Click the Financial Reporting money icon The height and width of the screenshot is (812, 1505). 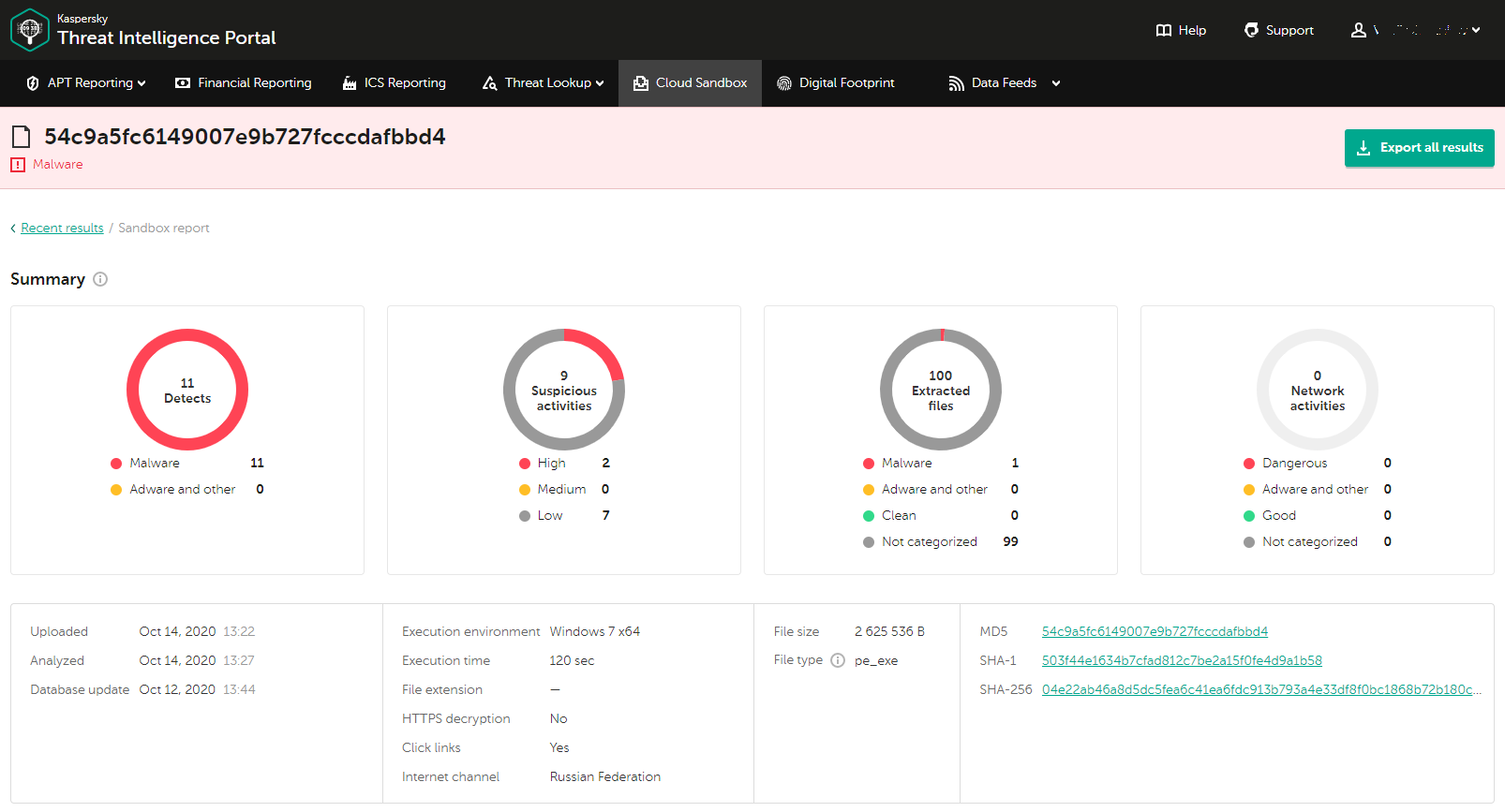pyautogui.click(x=183, y=83)
